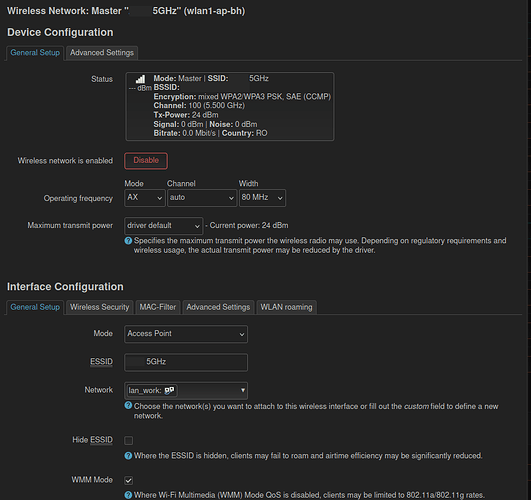Click the signal strength bars icon in Status
Image resolution: width=531 pixels, height=500 pixels.
point(140,79)
